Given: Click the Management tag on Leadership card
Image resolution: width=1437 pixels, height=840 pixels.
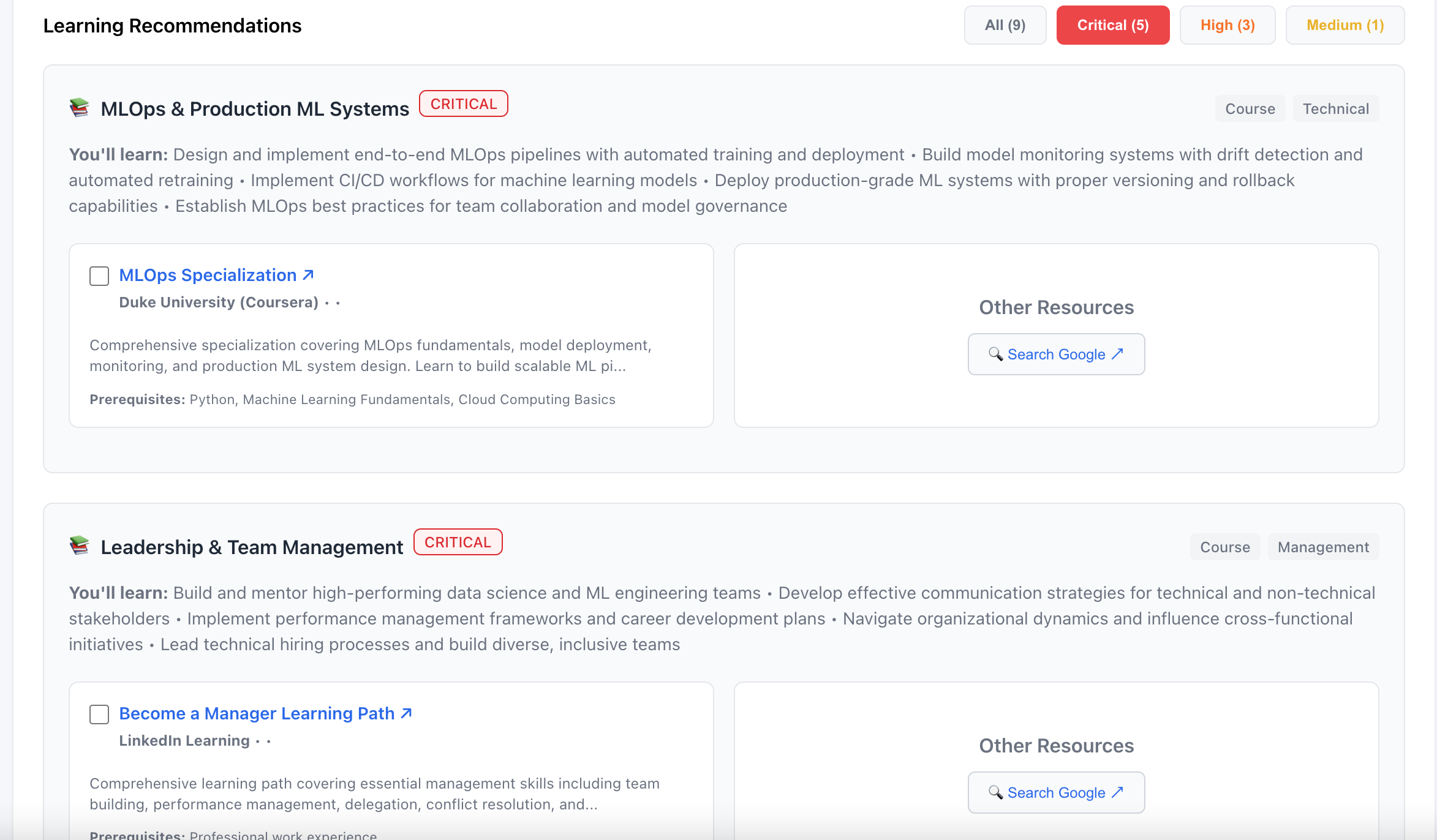Looking at the screenshot, I should pos(1322,547).
